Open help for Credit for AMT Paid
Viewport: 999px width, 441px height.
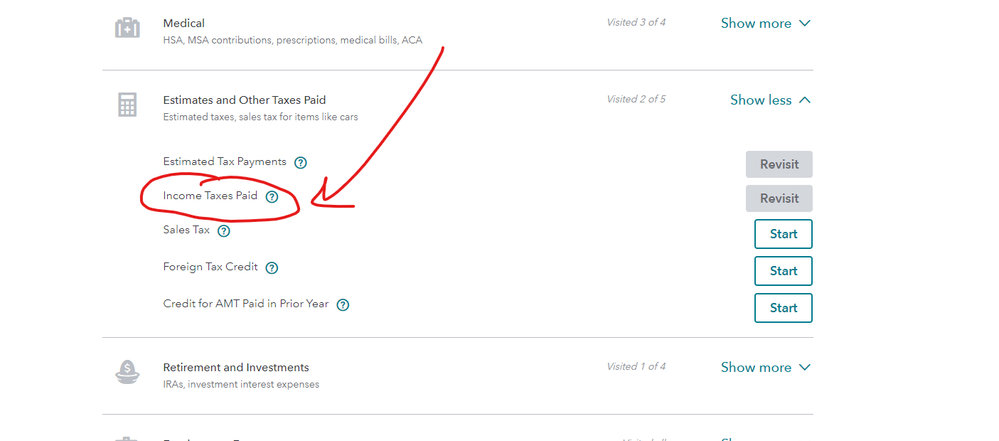point(343,305)
